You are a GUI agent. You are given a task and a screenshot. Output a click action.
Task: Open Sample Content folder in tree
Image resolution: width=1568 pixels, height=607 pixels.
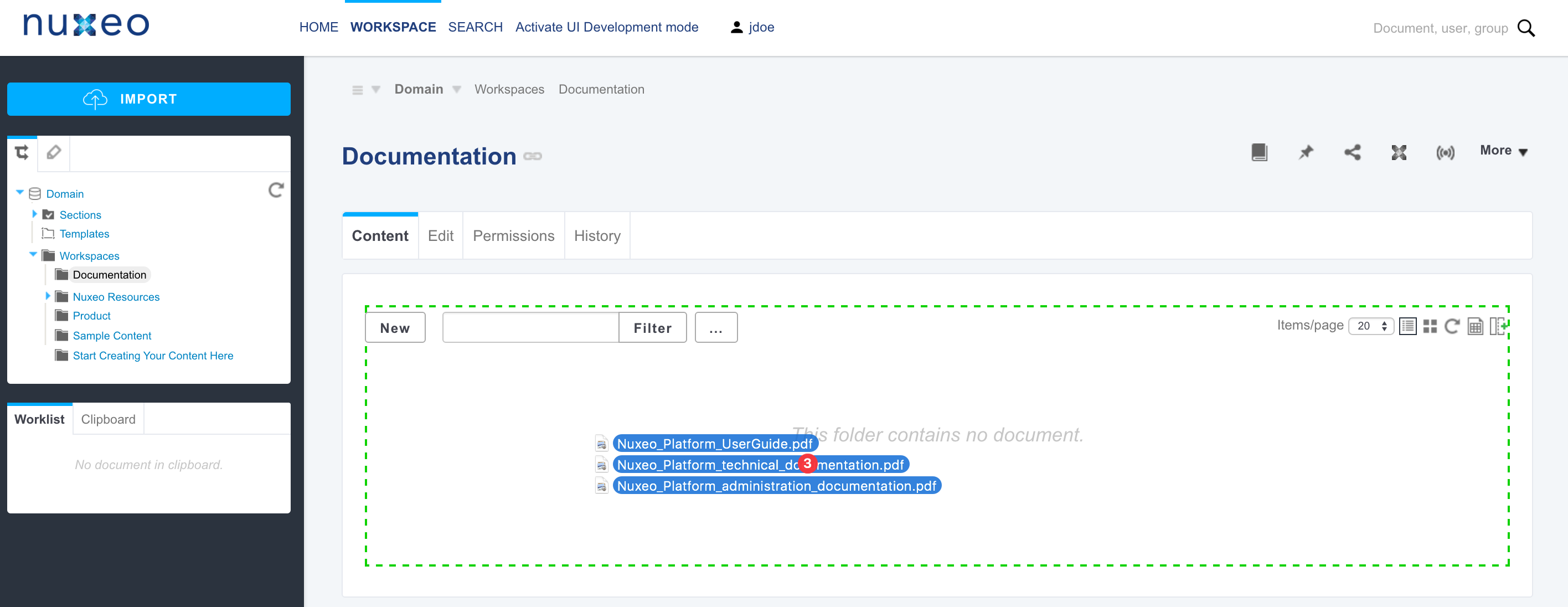[x=112, y=336]
